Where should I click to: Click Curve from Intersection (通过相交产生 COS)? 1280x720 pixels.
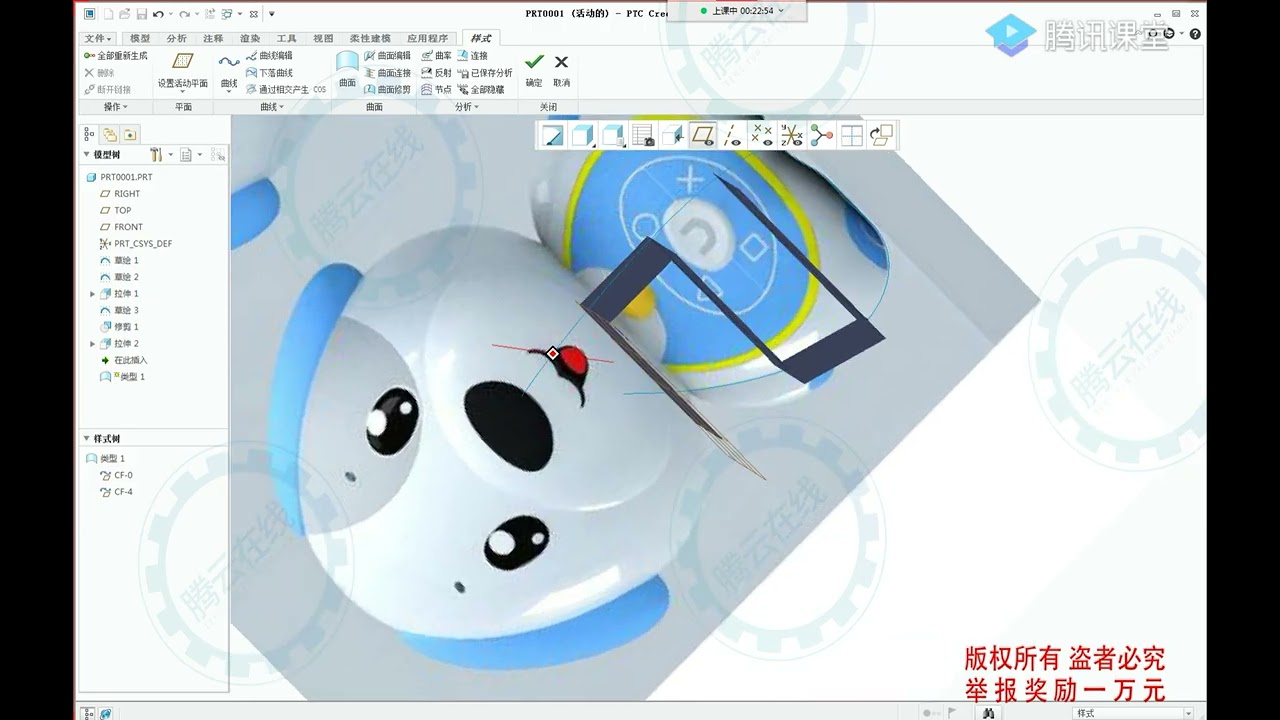coord(285,89)
